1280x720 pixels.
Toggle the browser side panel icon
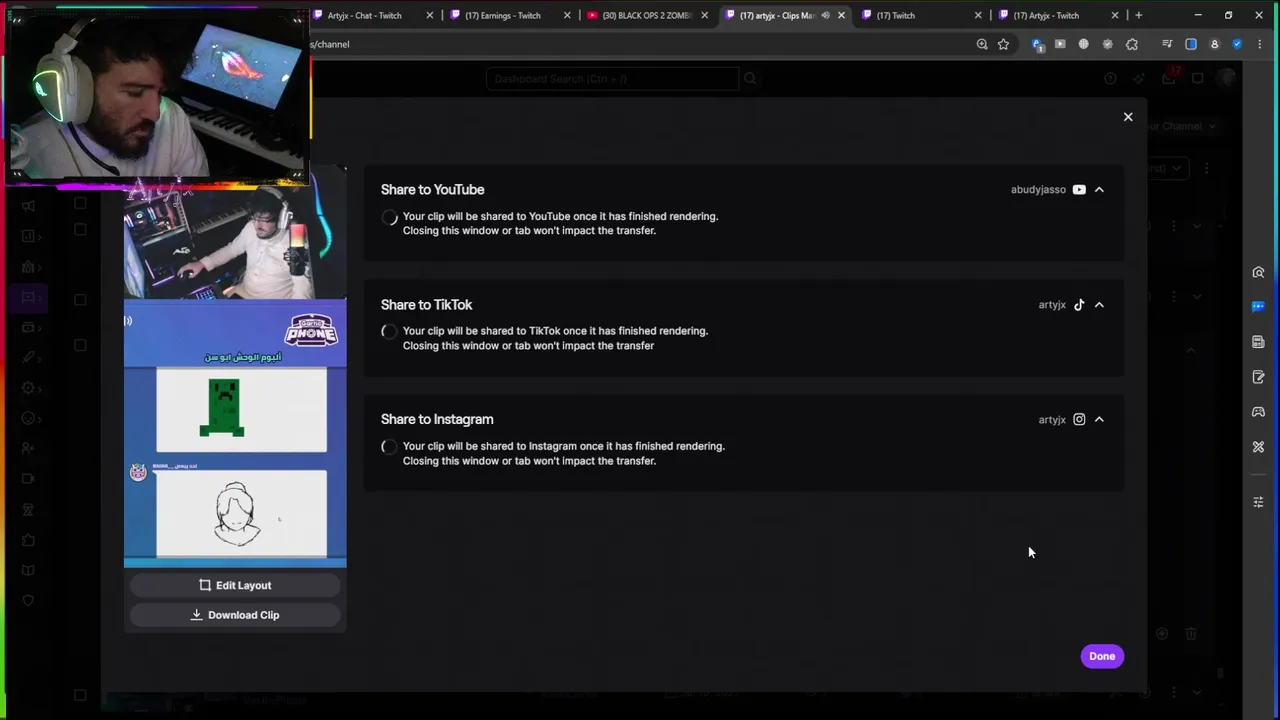pyautogui.click(x=1191, y=44)
